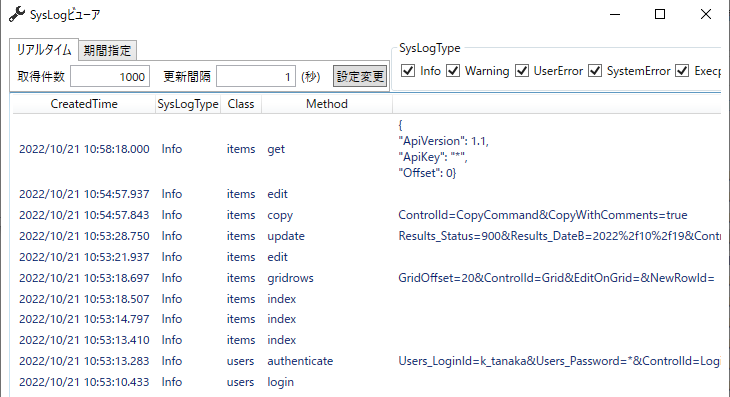This screenshot has width=730, height=397.
Task: Click the Users_LoginId=k_tanaka request data text
Action: coord(559,361)
